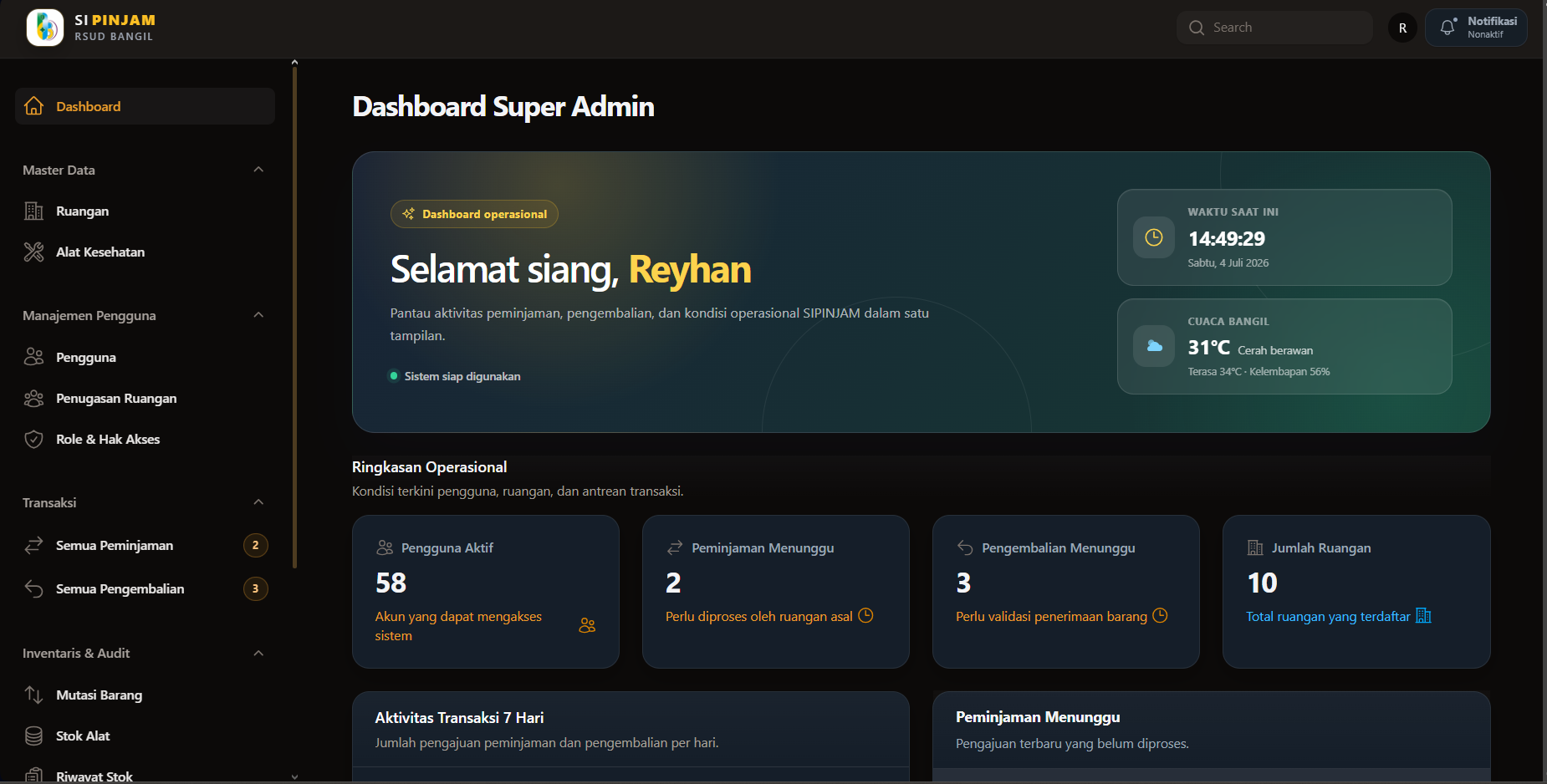
Task: Click clock icon after Perlu diproses oleh ruangan asal
Action: coord(865,615)
